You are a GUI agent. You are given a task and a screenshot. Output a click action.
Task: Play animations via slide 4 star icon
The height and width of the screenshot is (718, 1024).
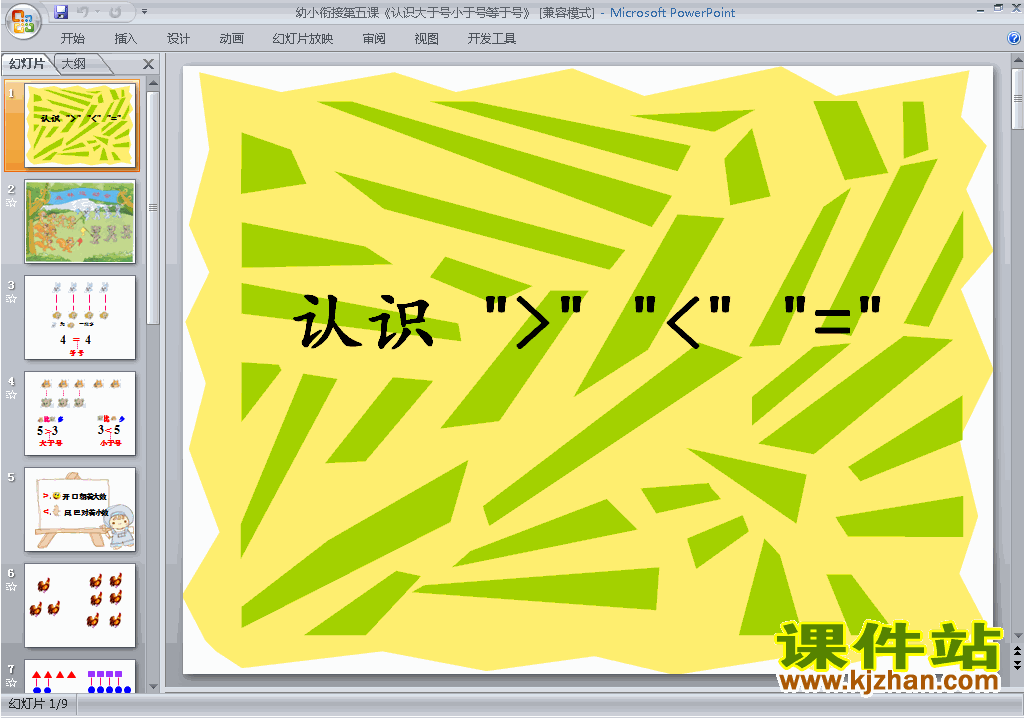pos(11,395)
